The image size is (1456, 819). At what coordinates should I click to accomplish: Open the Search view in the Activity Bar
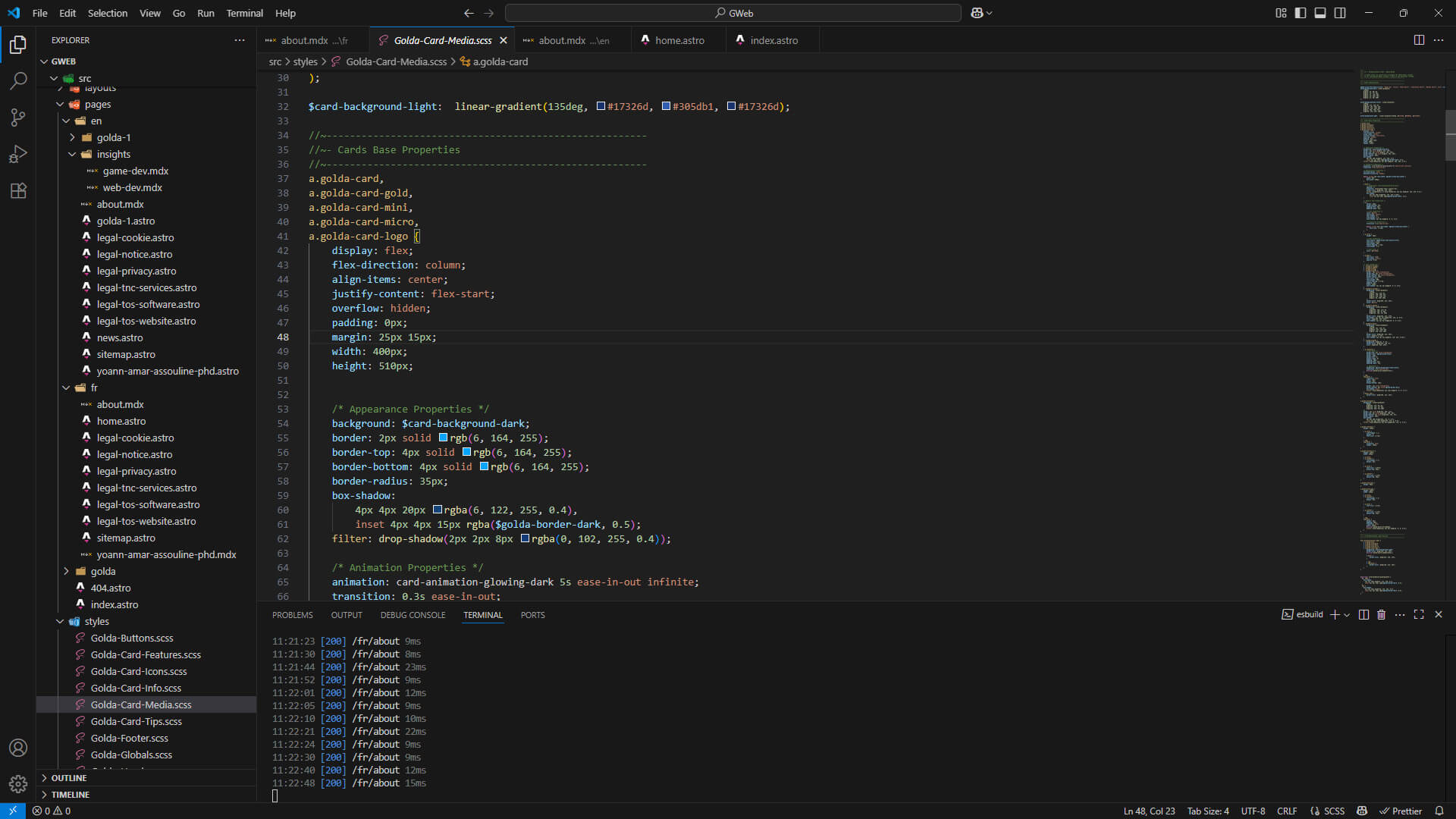pyautogui.click(x=18, y=80)
